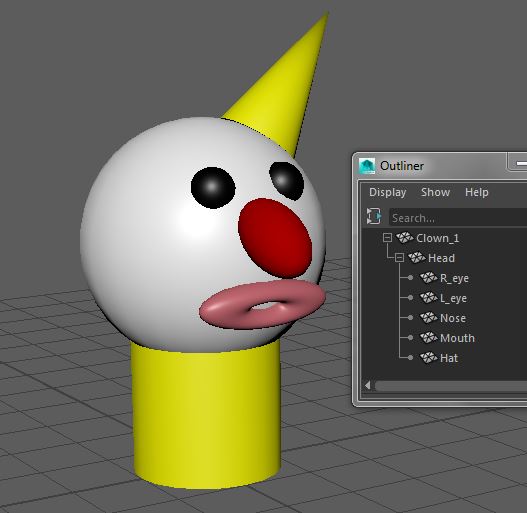Click the Mouth mesh icon
This screenshot has width=527, height=513.
point(429,338)
